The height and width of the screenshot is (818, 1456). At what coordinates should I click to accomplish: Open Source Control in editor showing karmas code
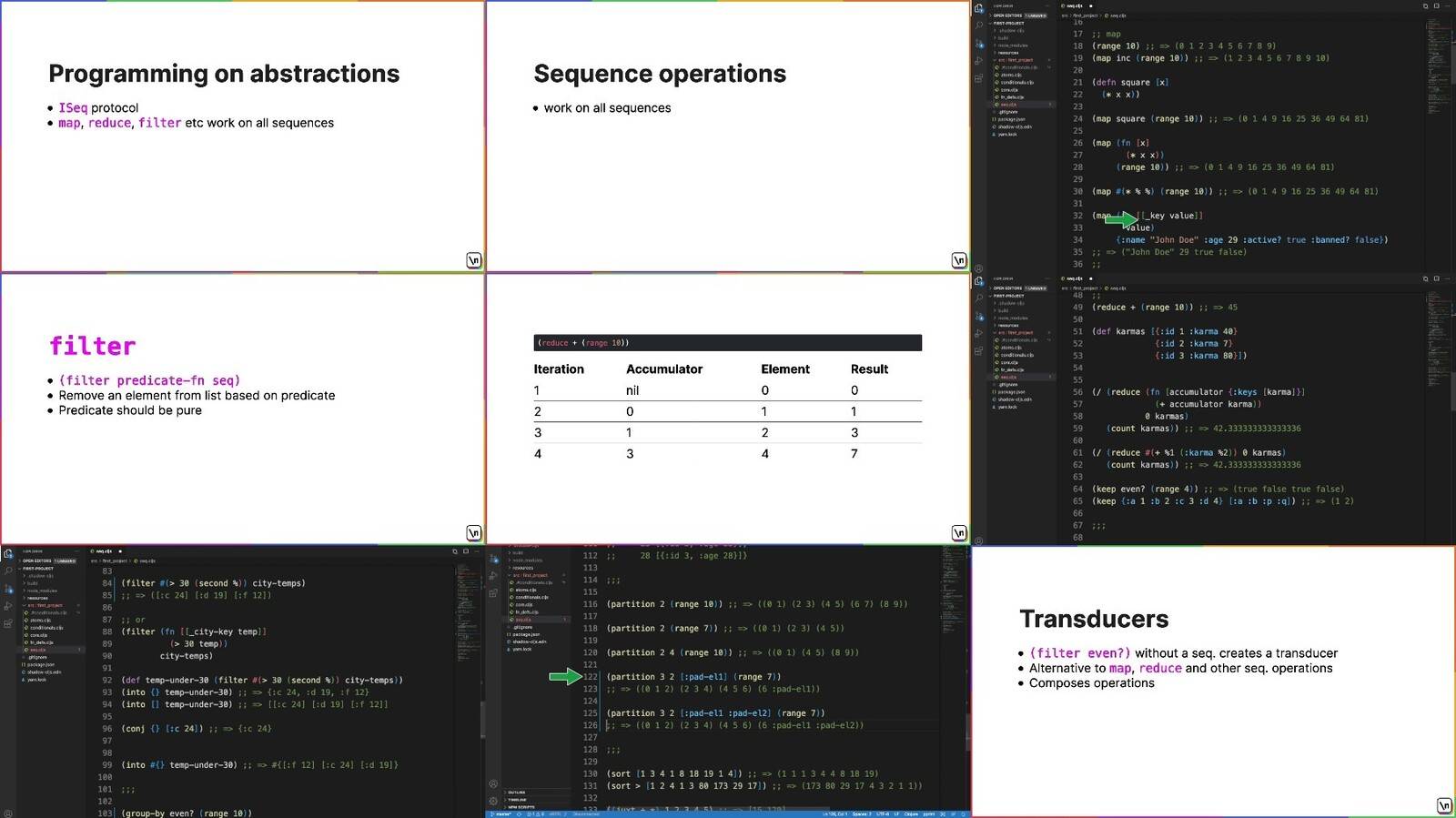[x=979, y=317]
